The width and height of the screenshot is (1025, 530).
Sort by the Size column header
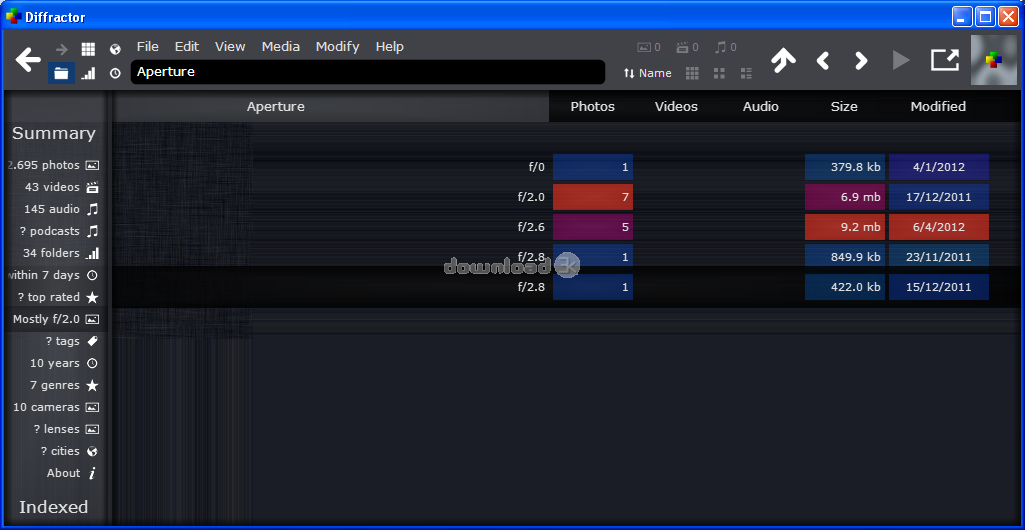point(845,107)
